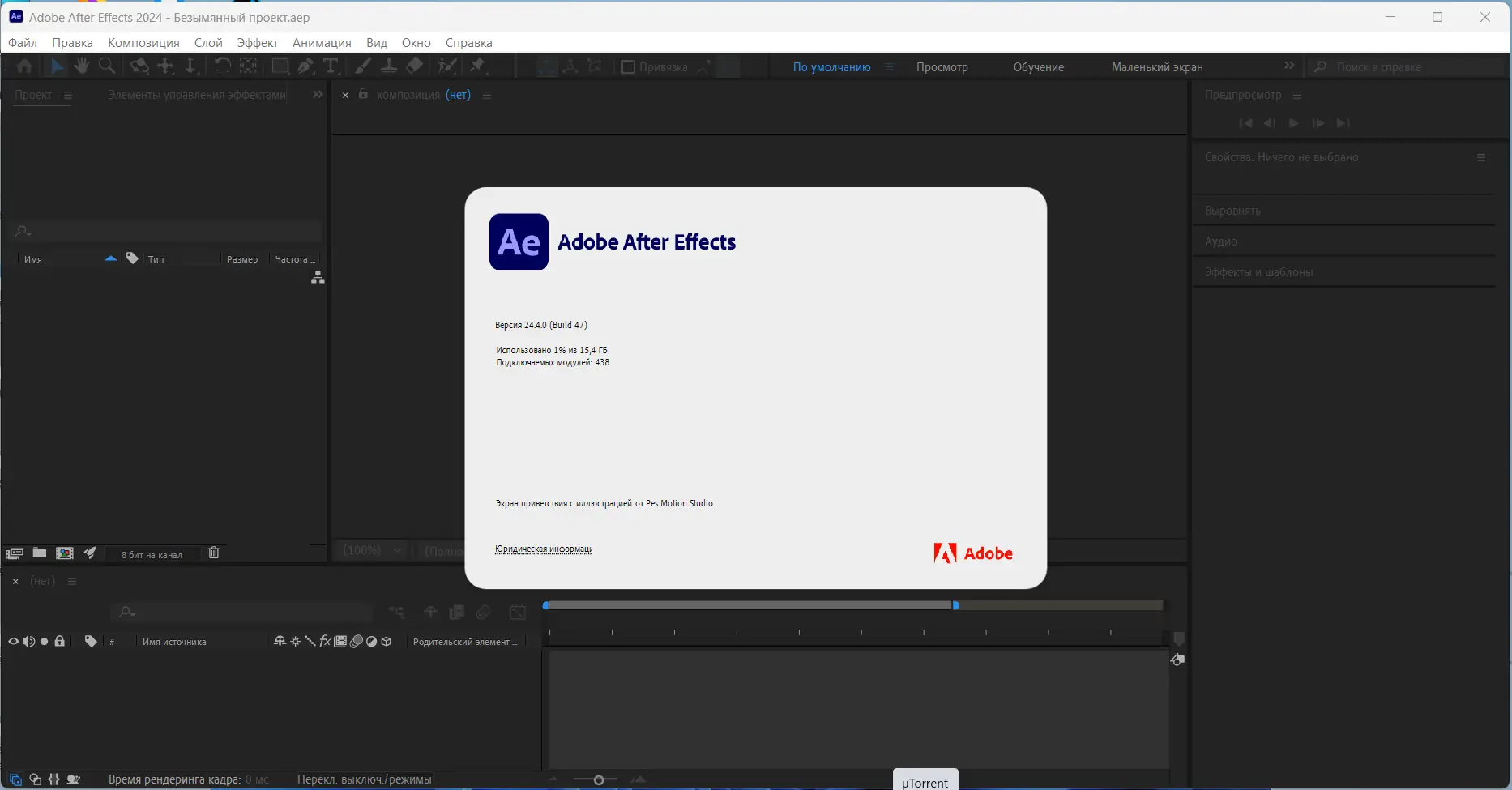This screenshot has height=790, width=1512.
Task: Select the Clone Stamp tool
Action: coord(389,66)
